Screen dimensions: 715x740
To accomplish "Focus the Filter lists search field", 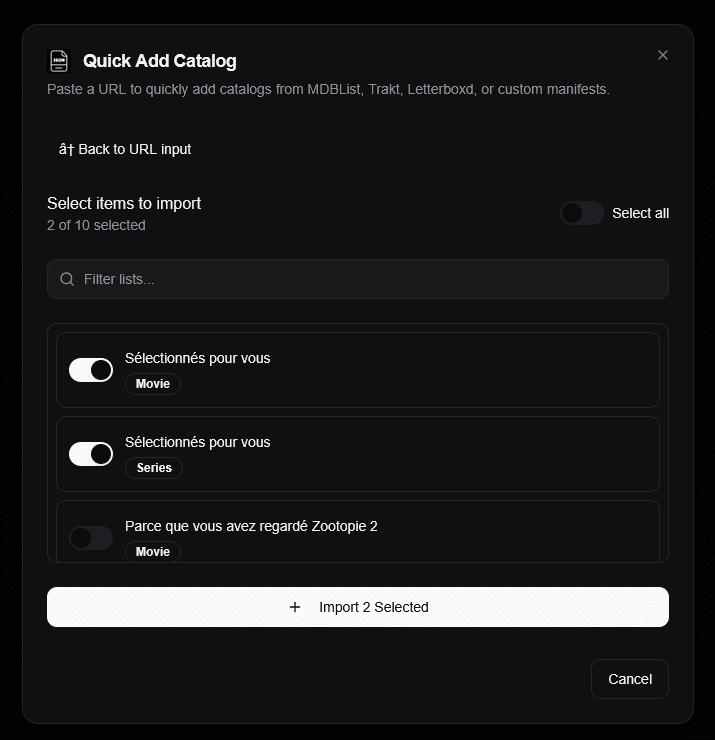I will point(358,279).
